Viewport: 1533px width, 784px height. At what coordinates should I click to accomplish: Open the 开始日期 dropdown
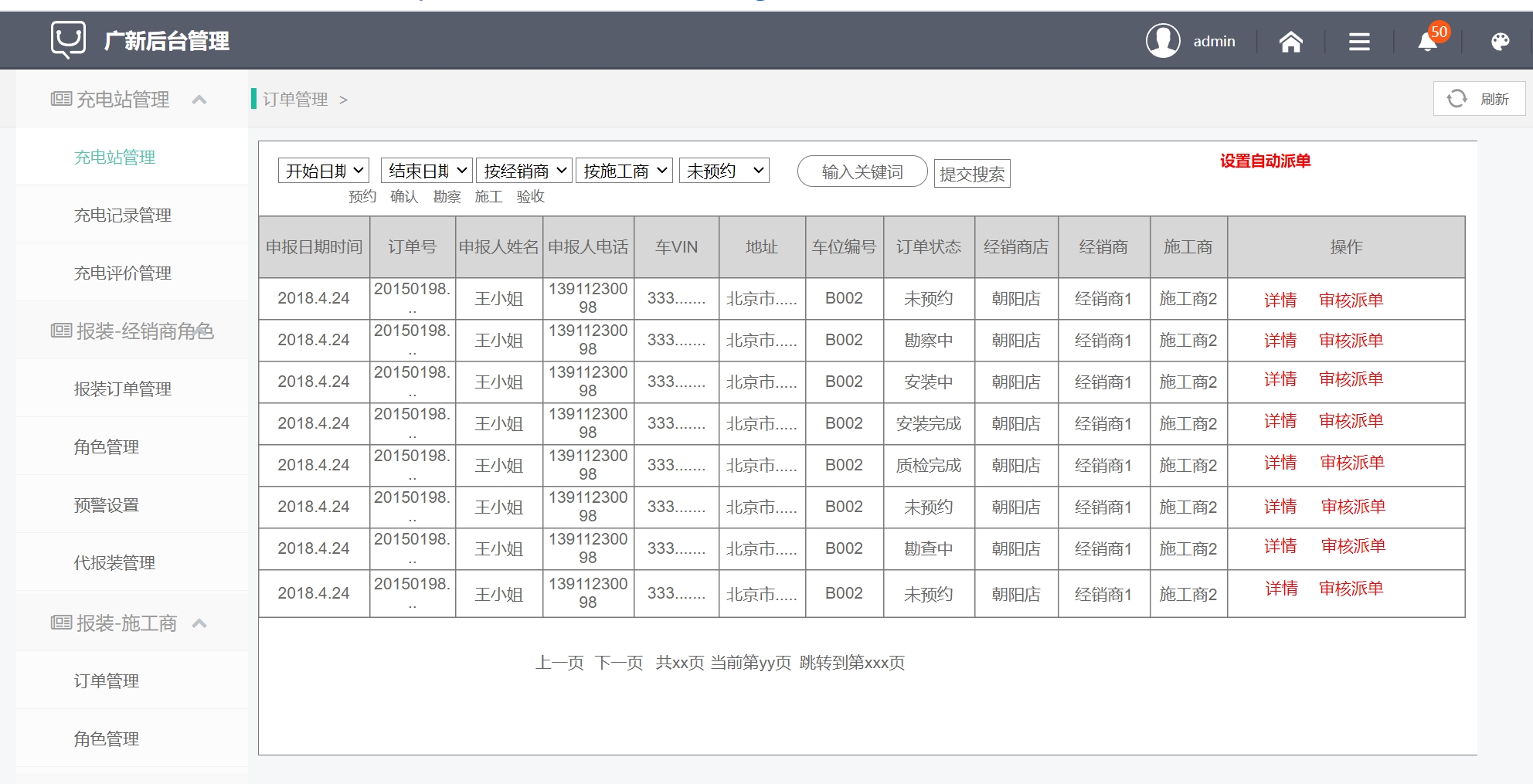click(x=324, y=171)
